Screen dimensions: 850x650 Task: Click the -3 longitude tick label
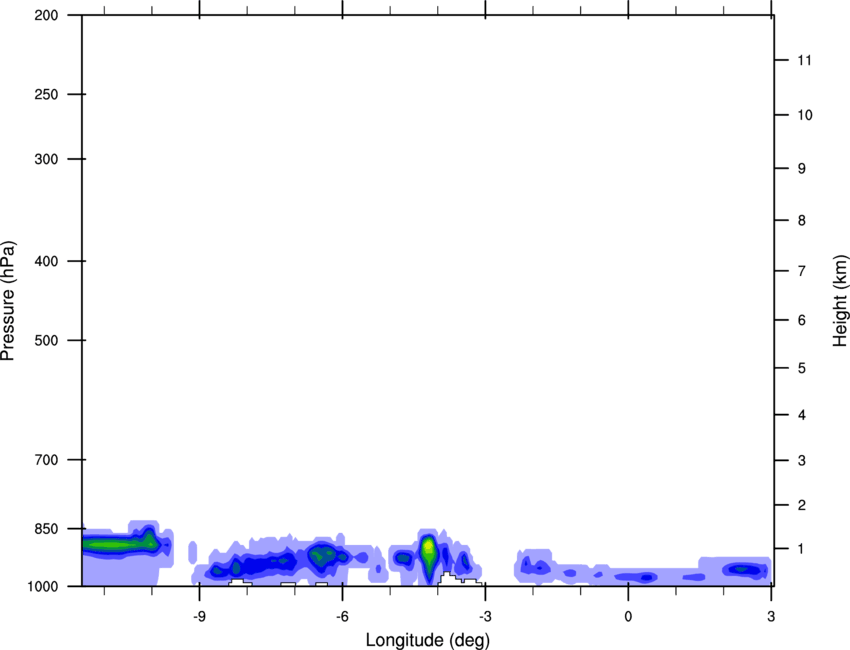coord(485,617)
